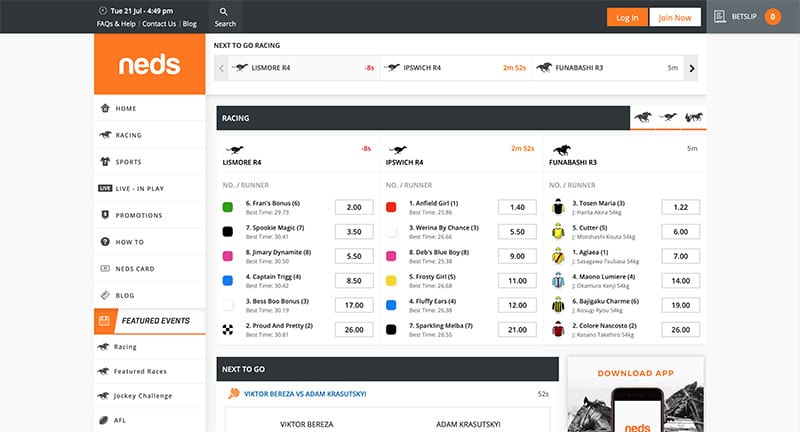Open Live - In Play section
Image resolution: width=800 pixels, height=432 pixels.
[x=149, y=188]
